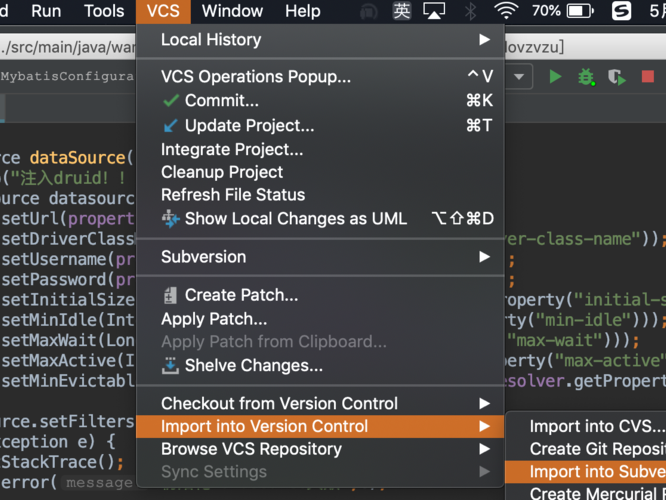The width and height of the screenshot is (666, 500).
Task: Choose Import into Subversion in submenu
Action: click(586, 472)
